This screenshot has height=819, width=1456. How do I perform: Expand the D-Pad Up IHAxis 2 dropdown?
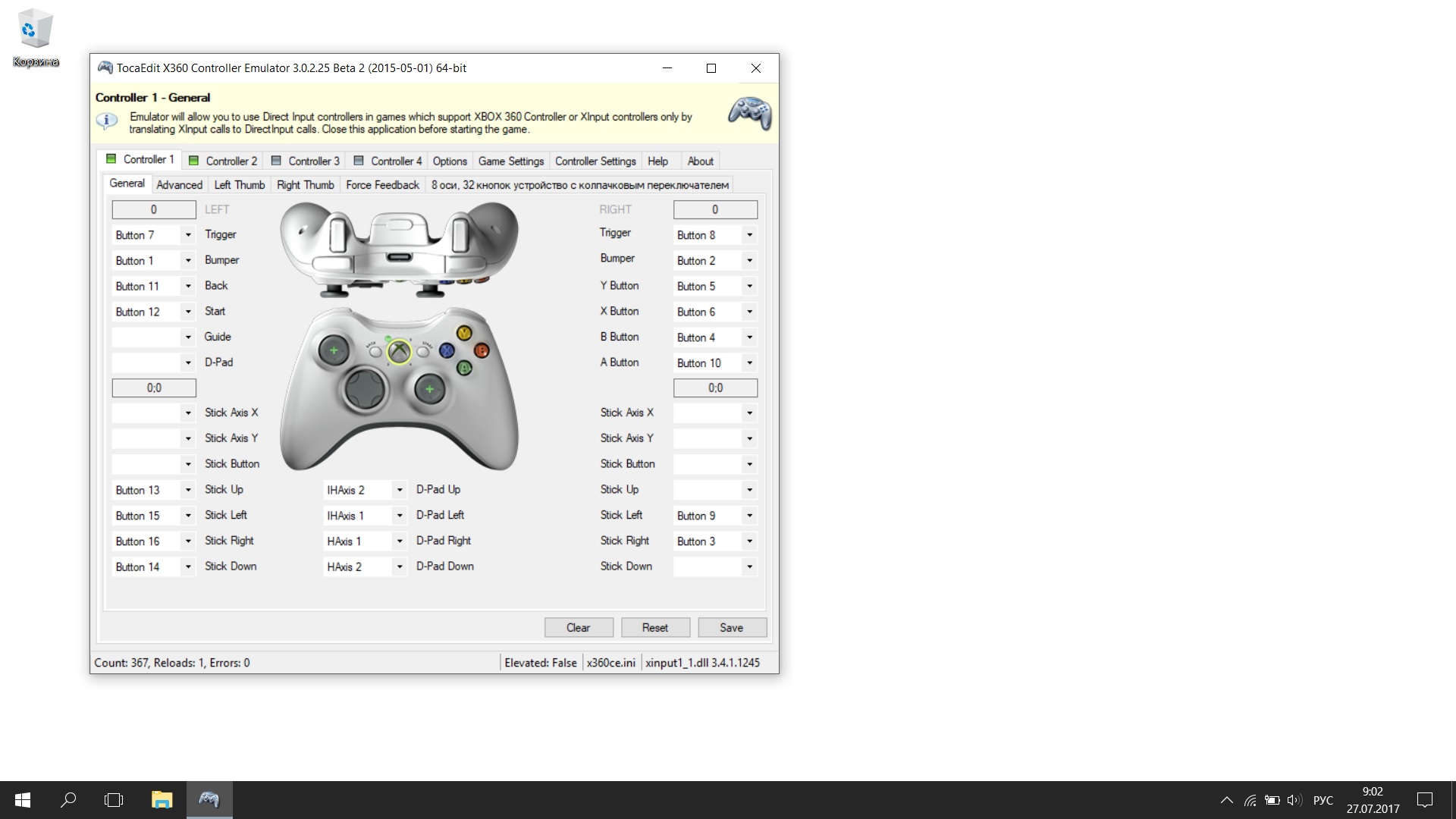(399, 490)
